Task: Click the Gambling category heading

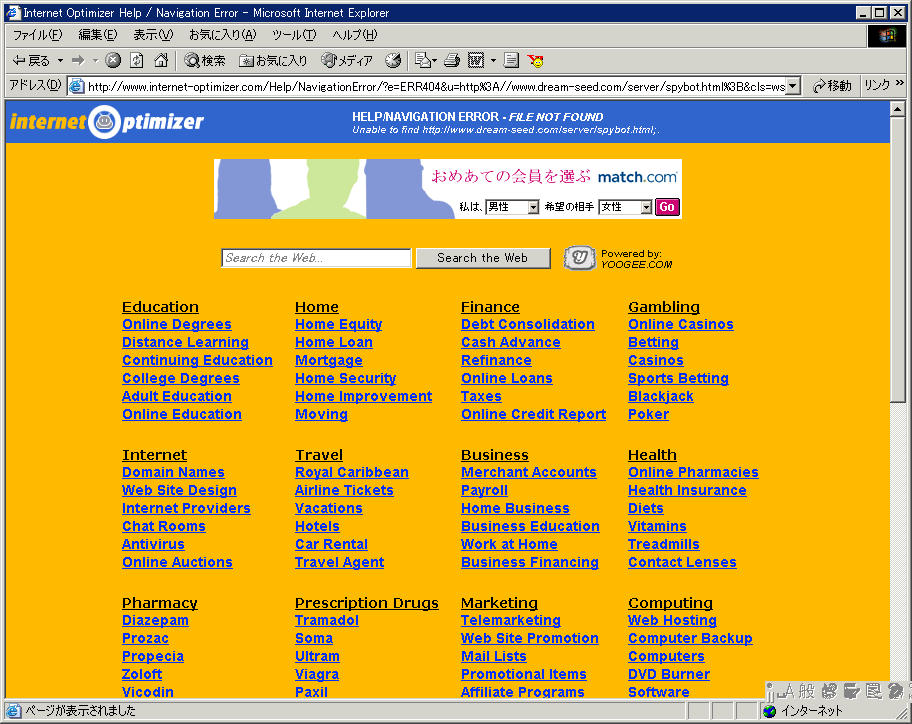Action: (664, 307)
